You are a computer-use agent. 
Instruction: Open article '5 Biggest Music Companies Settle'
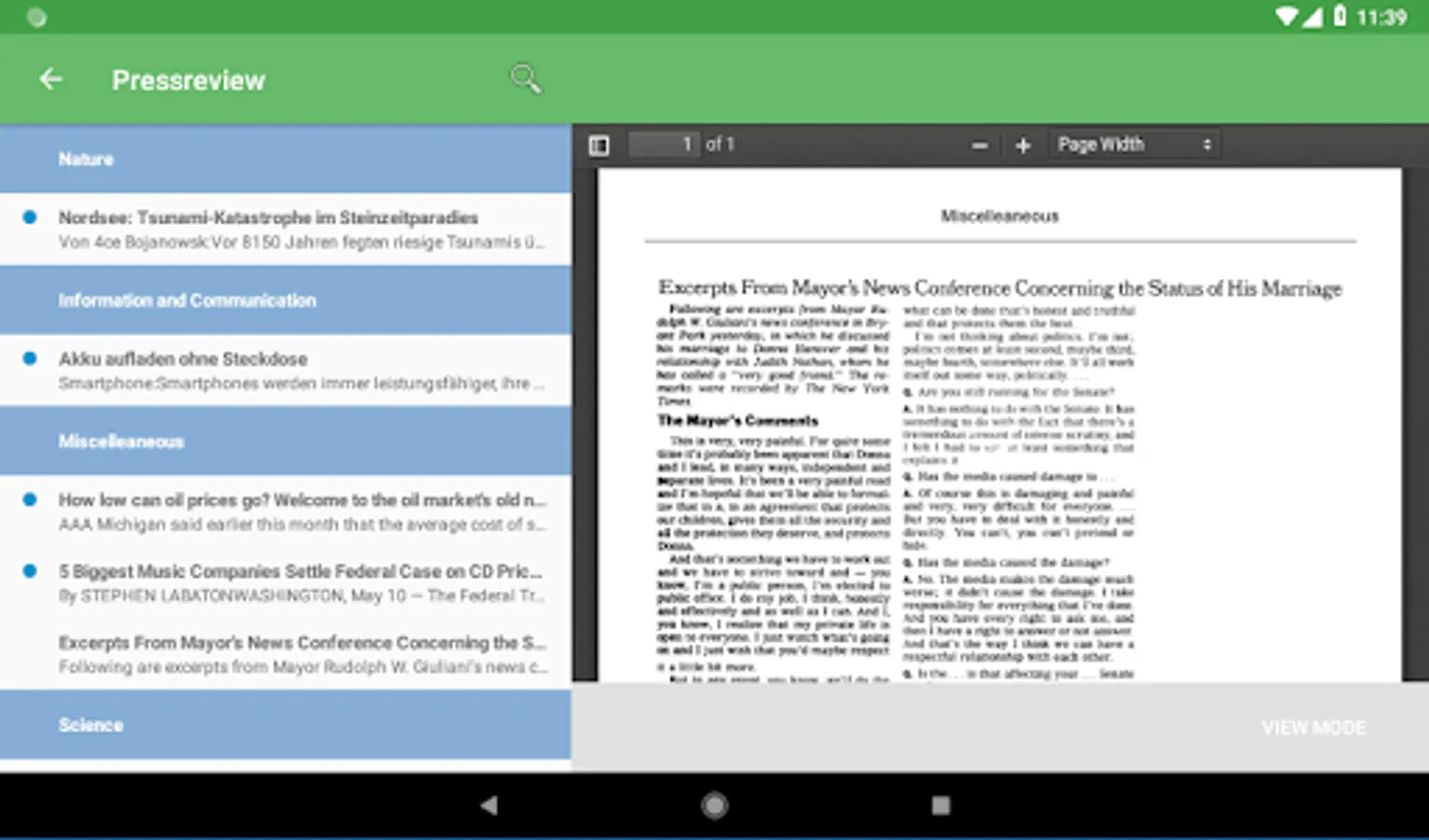[286, 582]
